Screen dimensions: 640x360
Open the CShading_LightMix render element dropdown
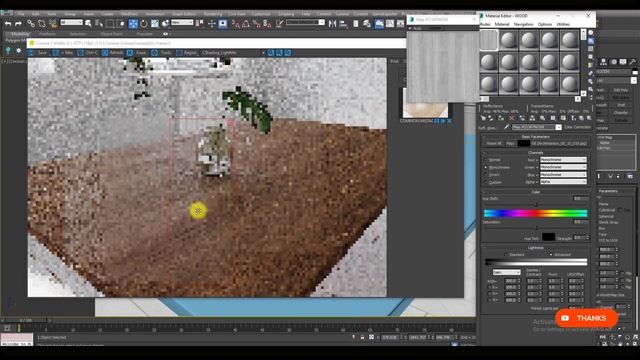(x=233, y=53)
